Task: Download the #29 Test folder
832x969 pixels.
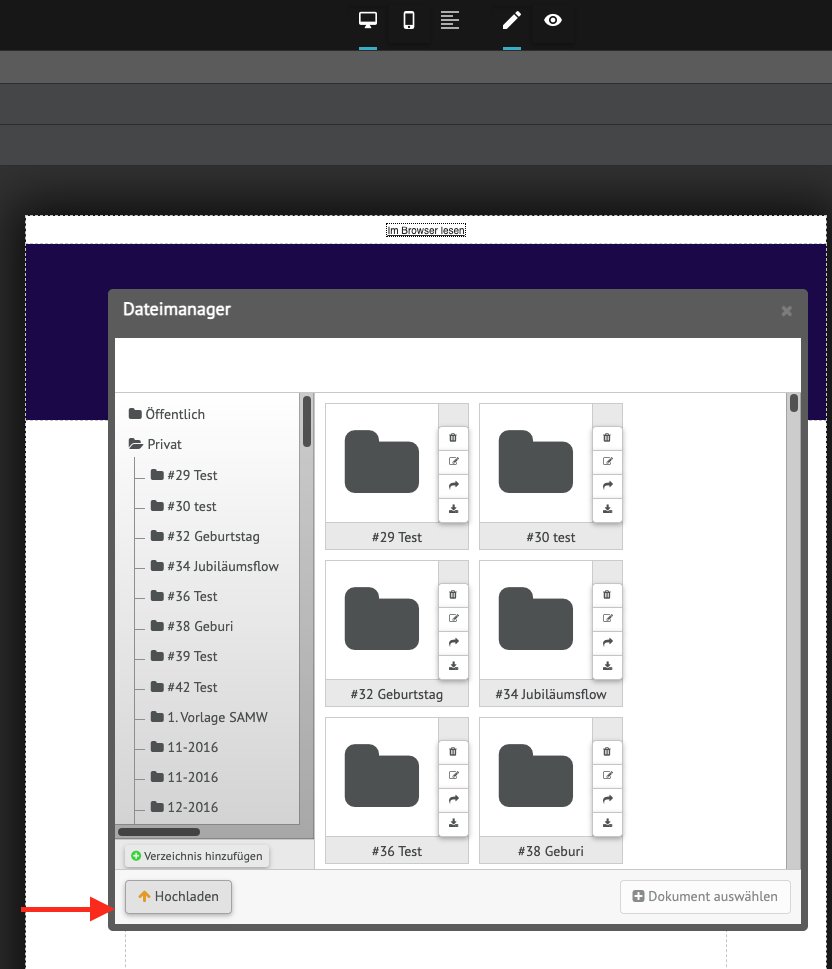Action: (453, 509)
